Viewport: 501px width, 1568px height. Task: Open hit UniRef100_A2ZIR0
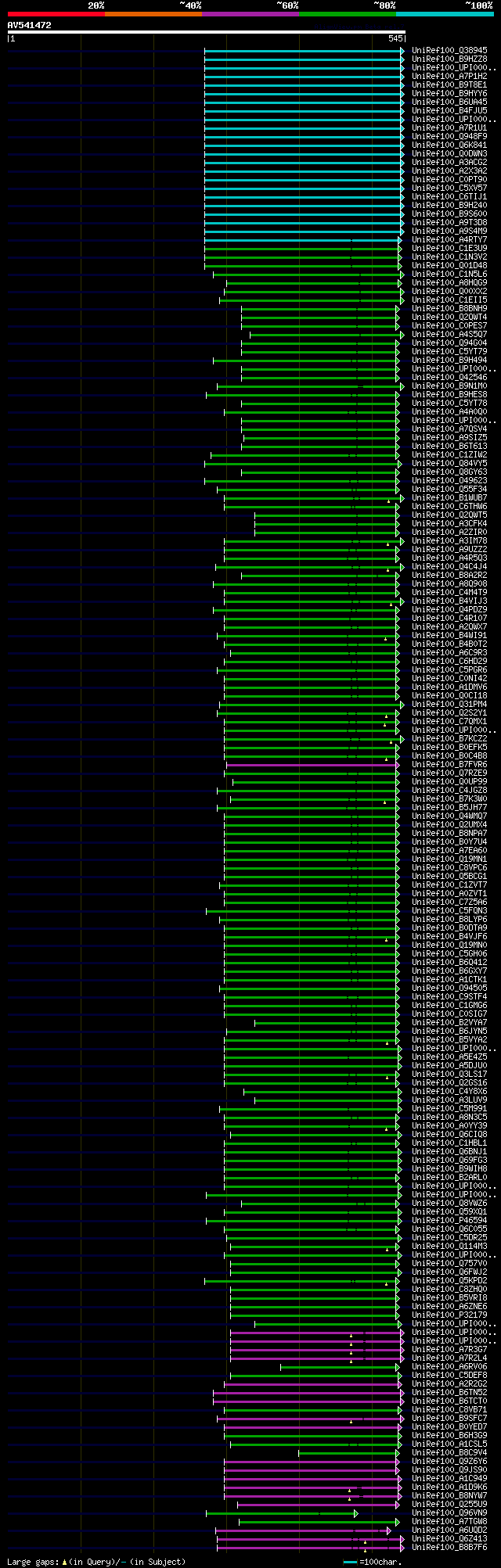pyautogui.click(x=450, y=533)
